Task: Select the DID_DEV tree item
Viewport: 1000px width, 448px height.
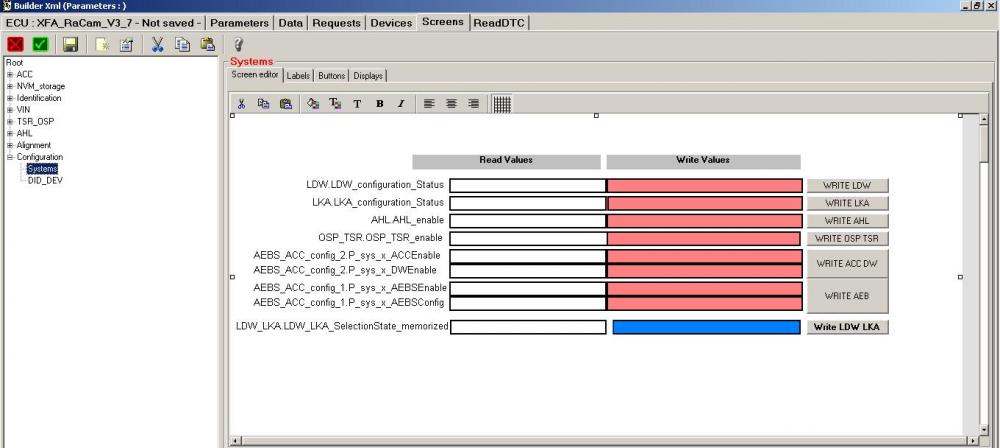Action: 45,181
